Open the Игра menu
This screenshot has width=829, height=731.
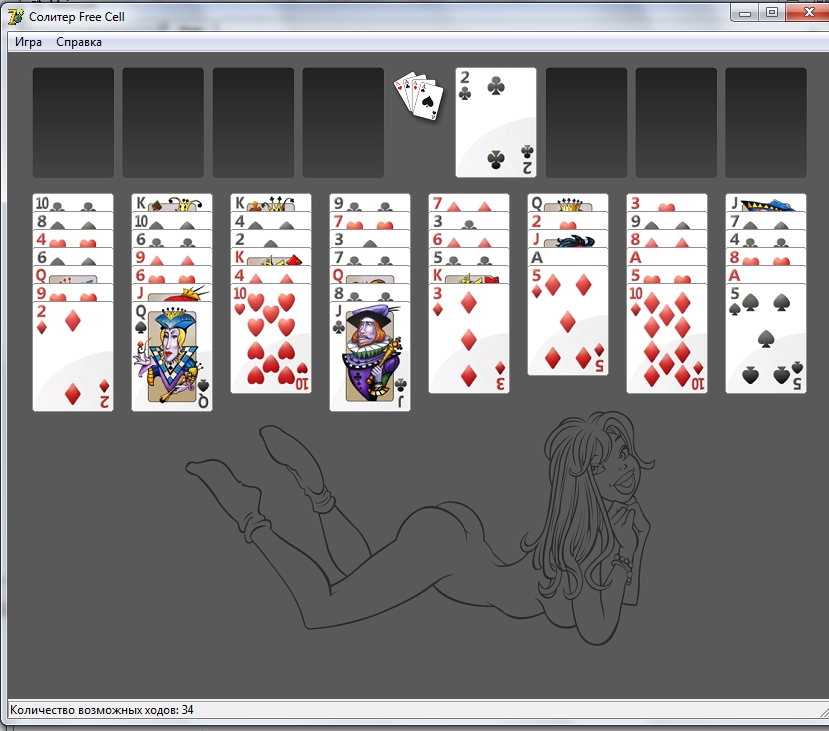click(28, 42)
